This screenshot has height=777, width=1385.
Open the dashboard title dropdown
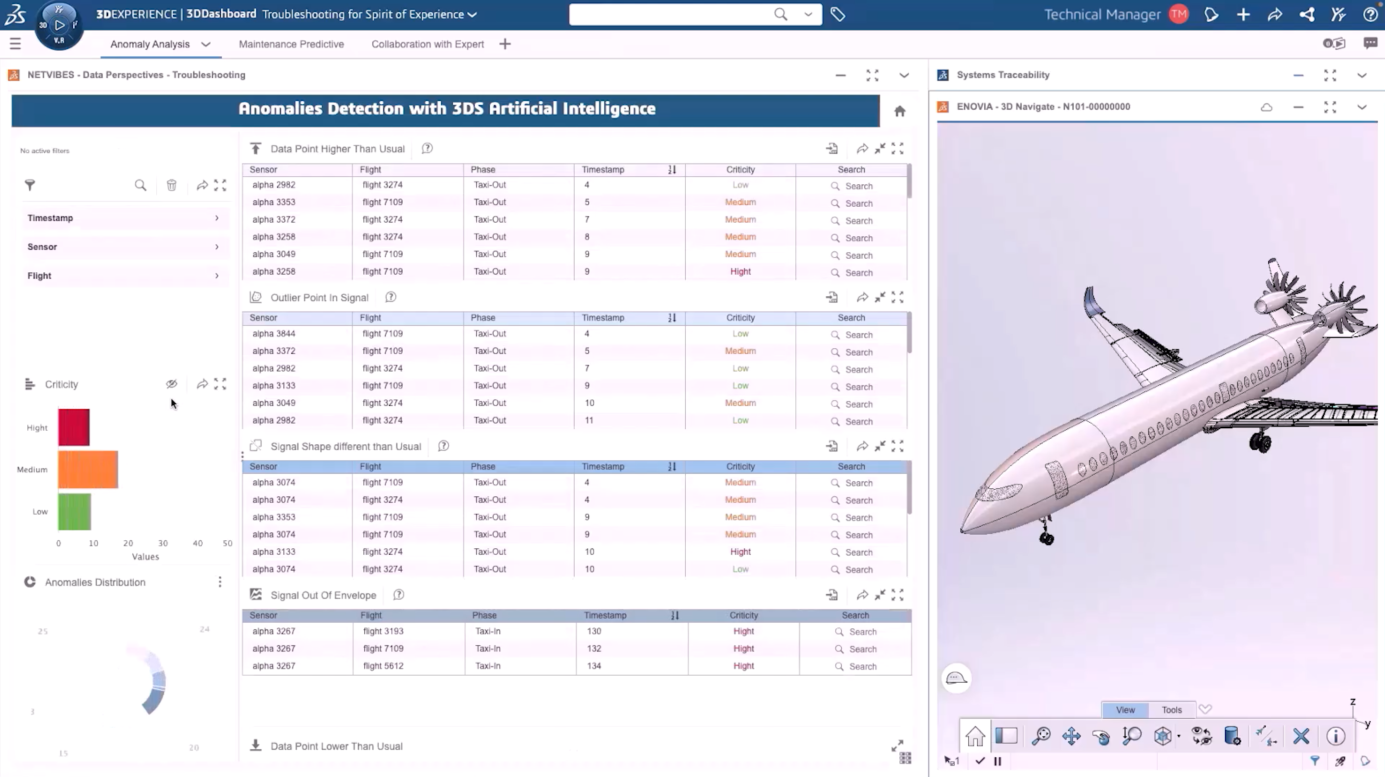472,15
